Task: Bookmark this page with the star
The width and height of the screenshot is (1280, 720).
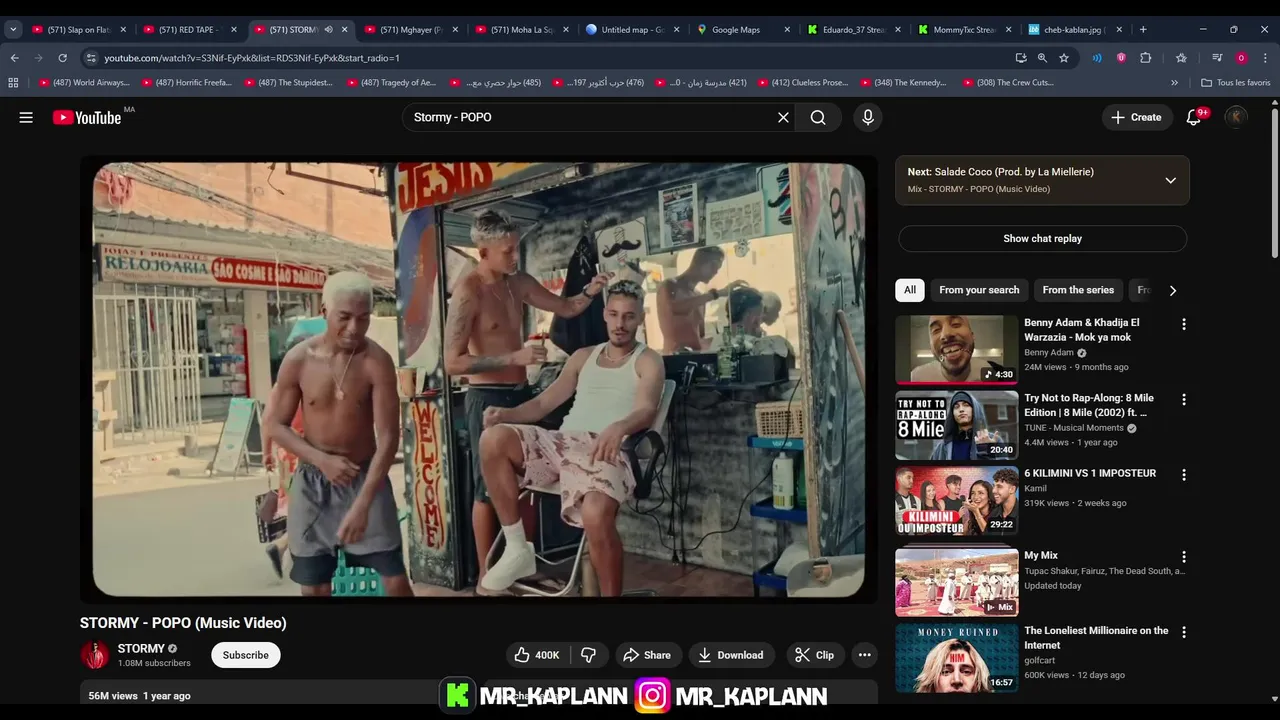Action: (x=1064, y=58)
